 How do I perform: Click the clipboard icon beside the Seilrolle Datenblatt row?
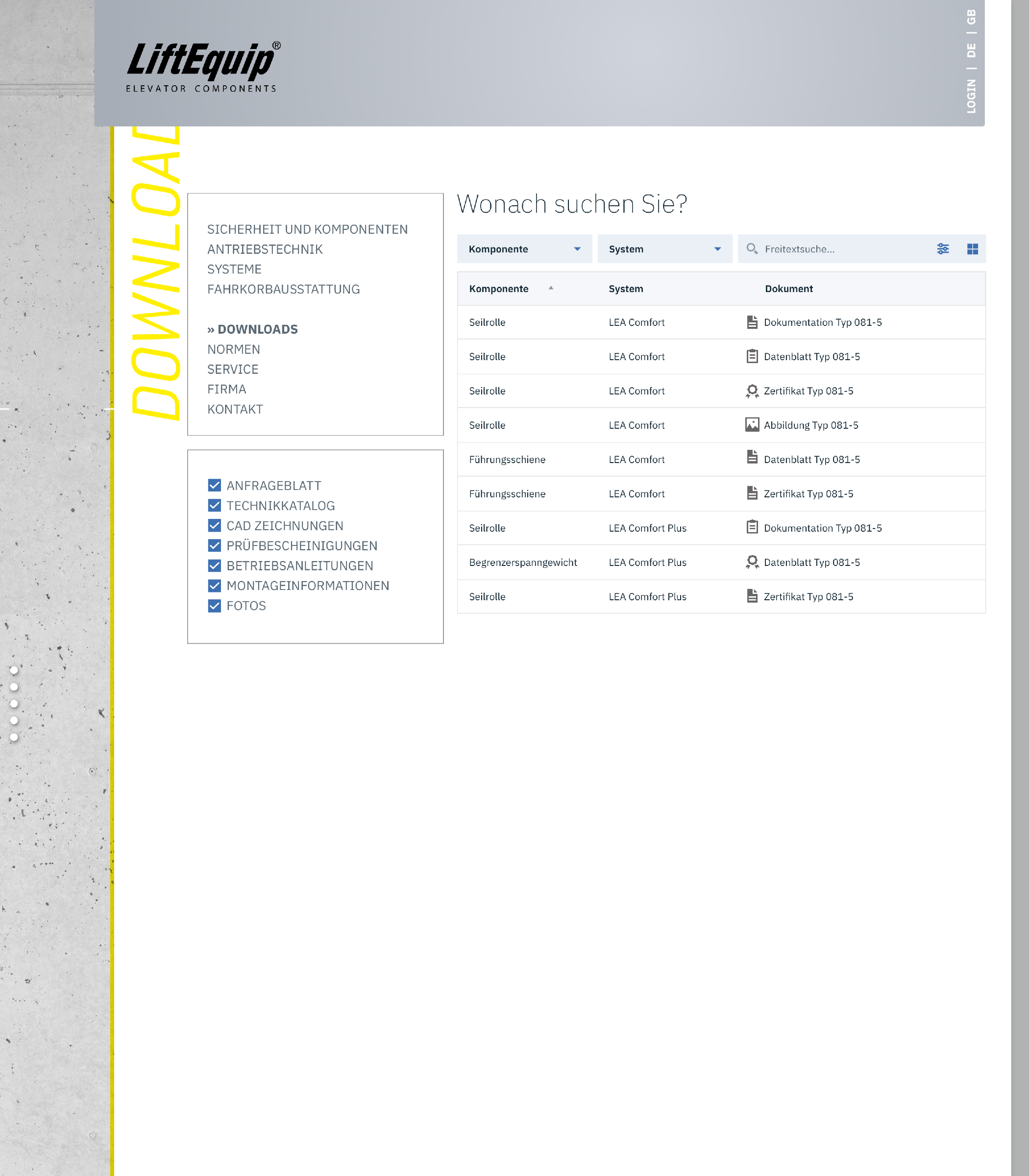(752, 357)
